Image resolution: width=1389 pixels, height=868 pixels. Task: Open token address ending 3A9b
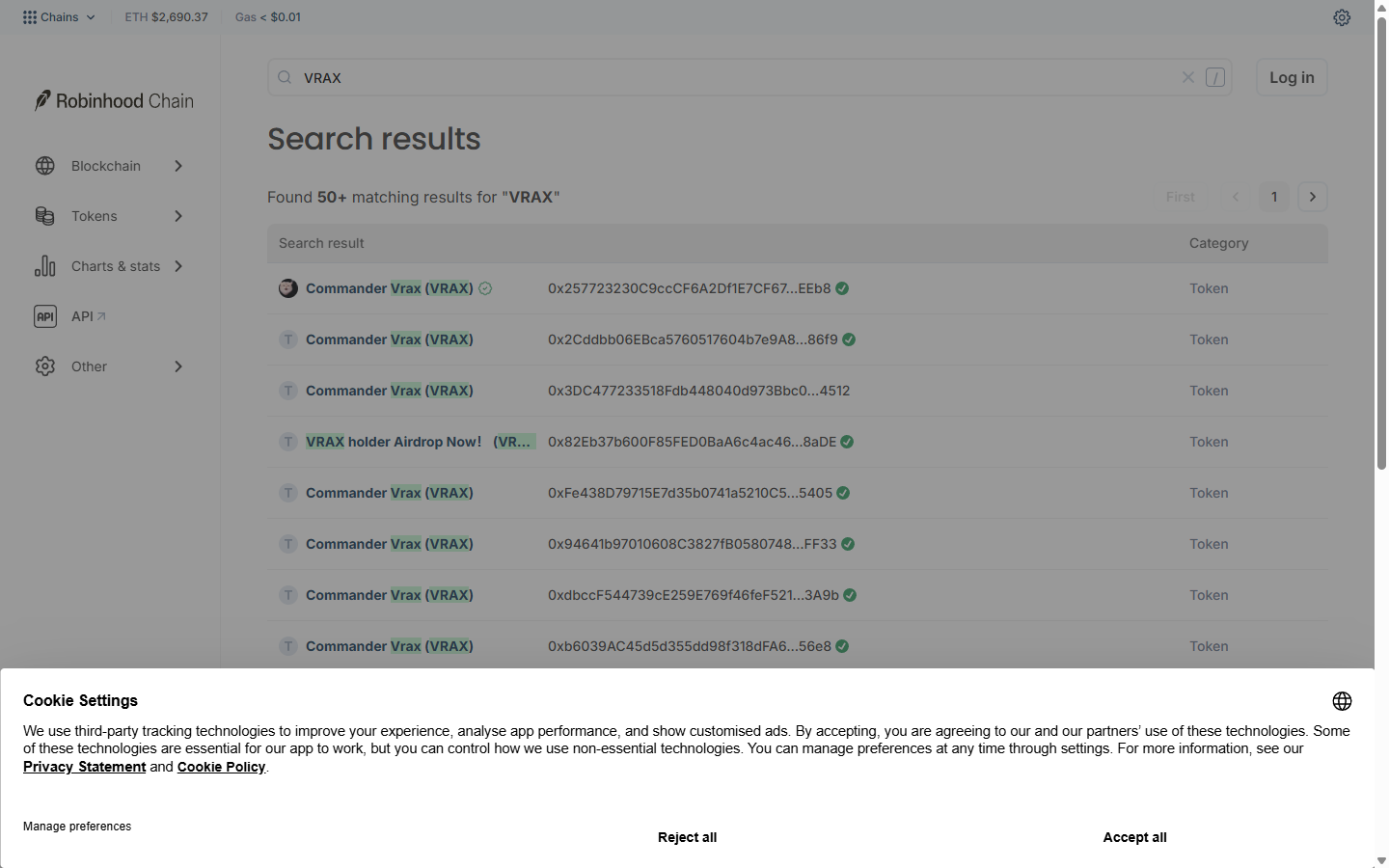coord(694,595)
